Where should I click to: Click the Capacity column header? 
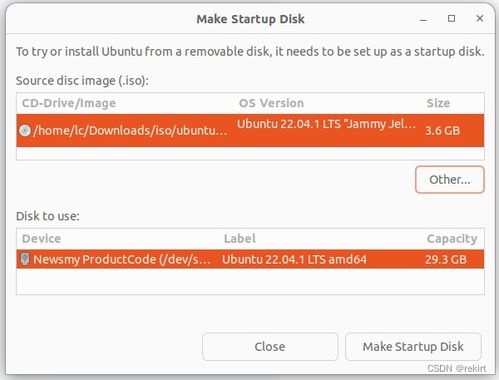tap(452, 239)
